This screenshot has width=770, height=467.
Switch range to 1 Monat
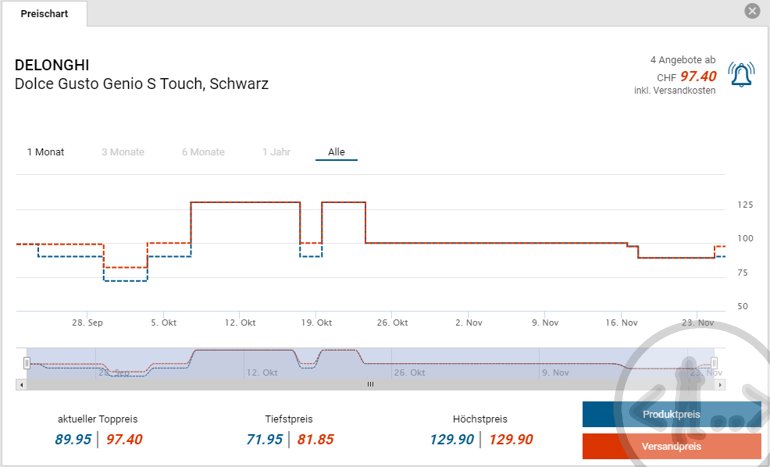45,152
